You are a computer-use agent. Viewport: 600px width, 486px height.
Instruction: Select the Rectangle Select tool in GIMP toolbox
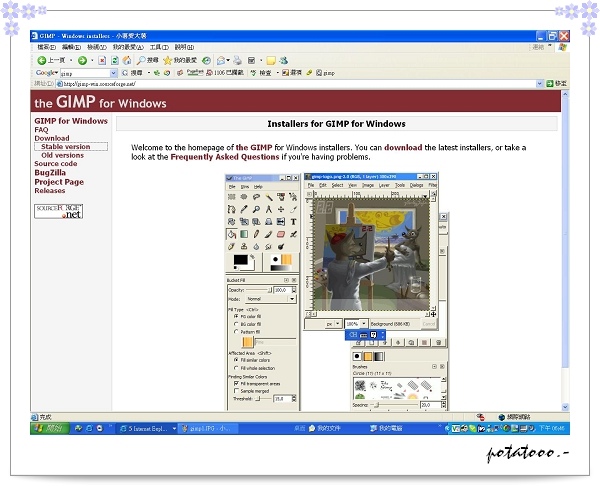(x=232, y=197)
